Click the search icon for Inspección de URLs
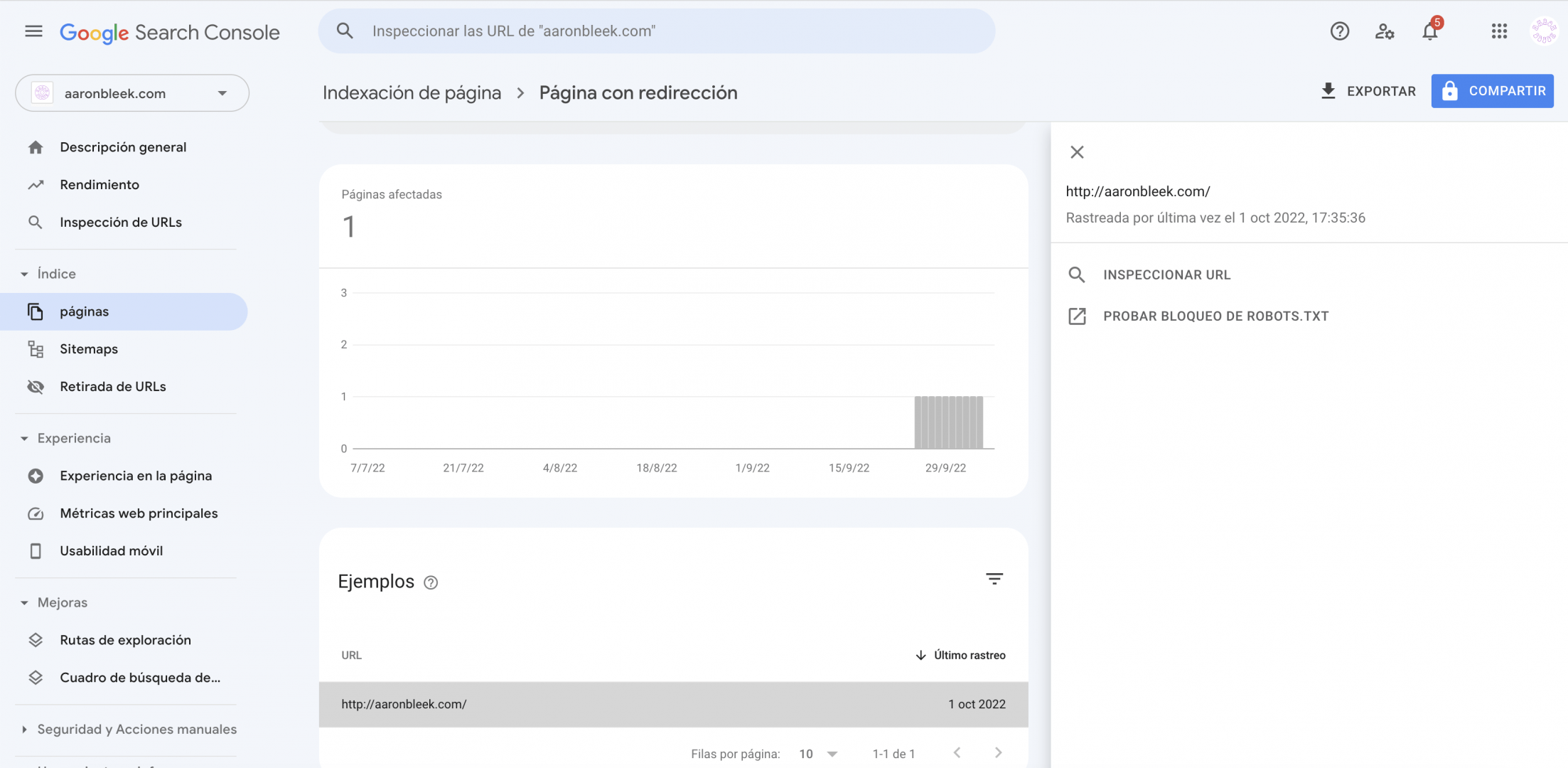The image size is (1568, 768). [x=36, y=223]
